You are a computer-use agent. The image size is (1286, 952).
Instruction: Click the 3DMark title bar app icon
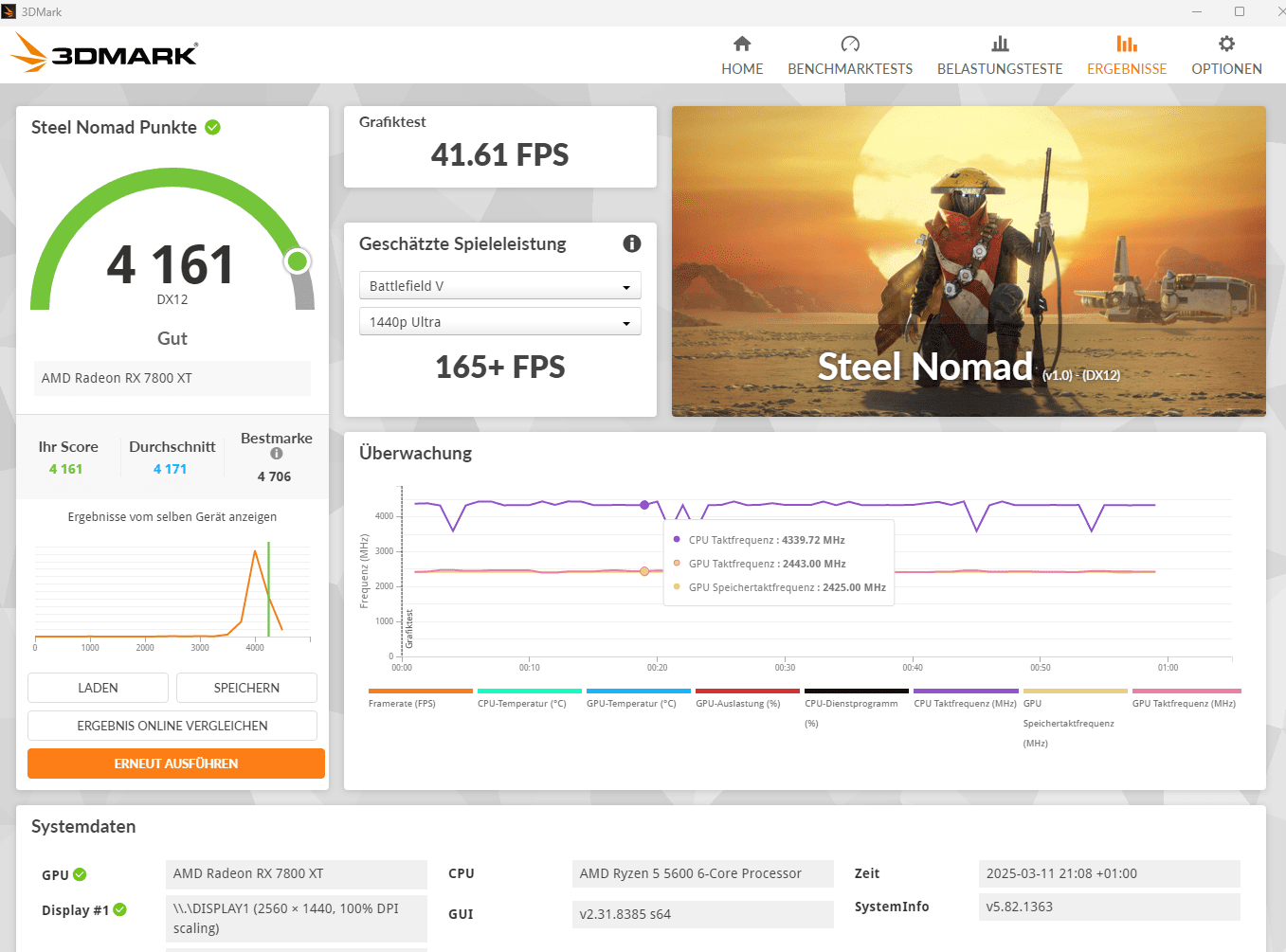pos(9,11)
